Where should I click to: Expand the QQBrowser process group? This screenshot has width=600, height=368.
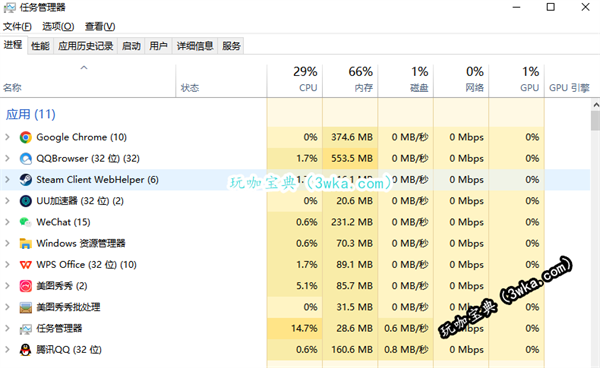7,158
